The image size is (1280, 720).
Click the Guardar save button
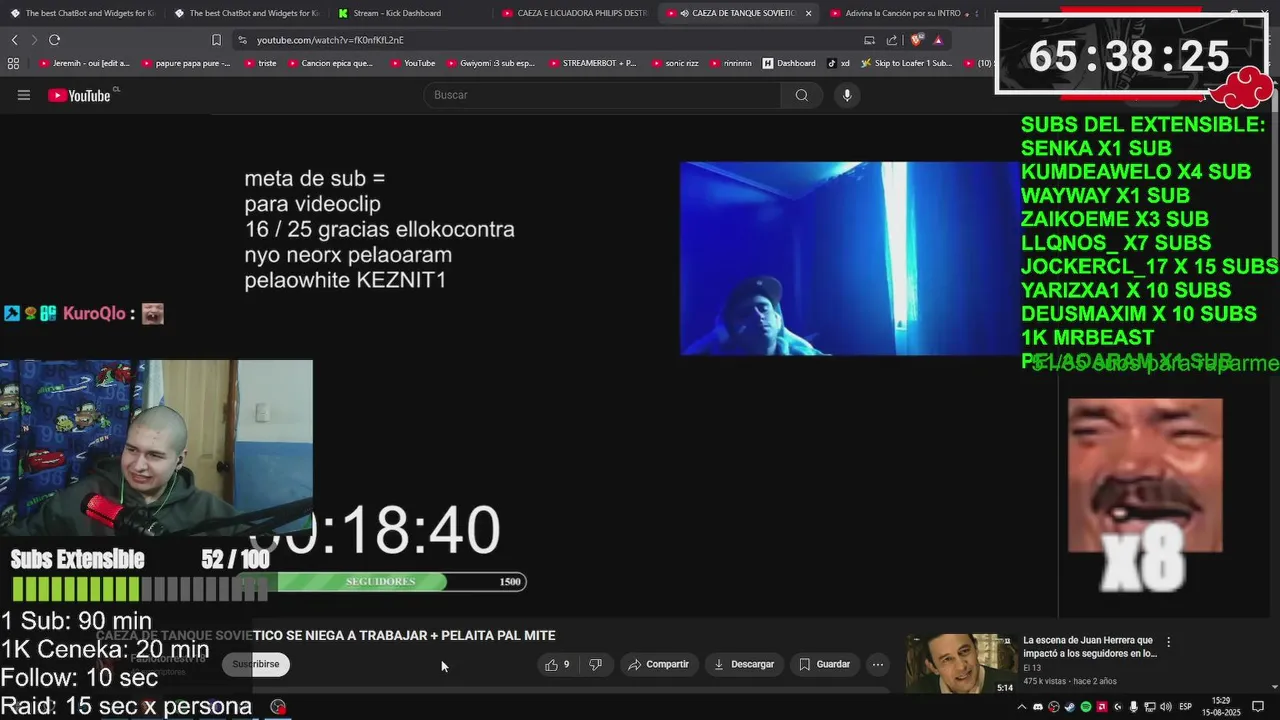pos(825,664)
